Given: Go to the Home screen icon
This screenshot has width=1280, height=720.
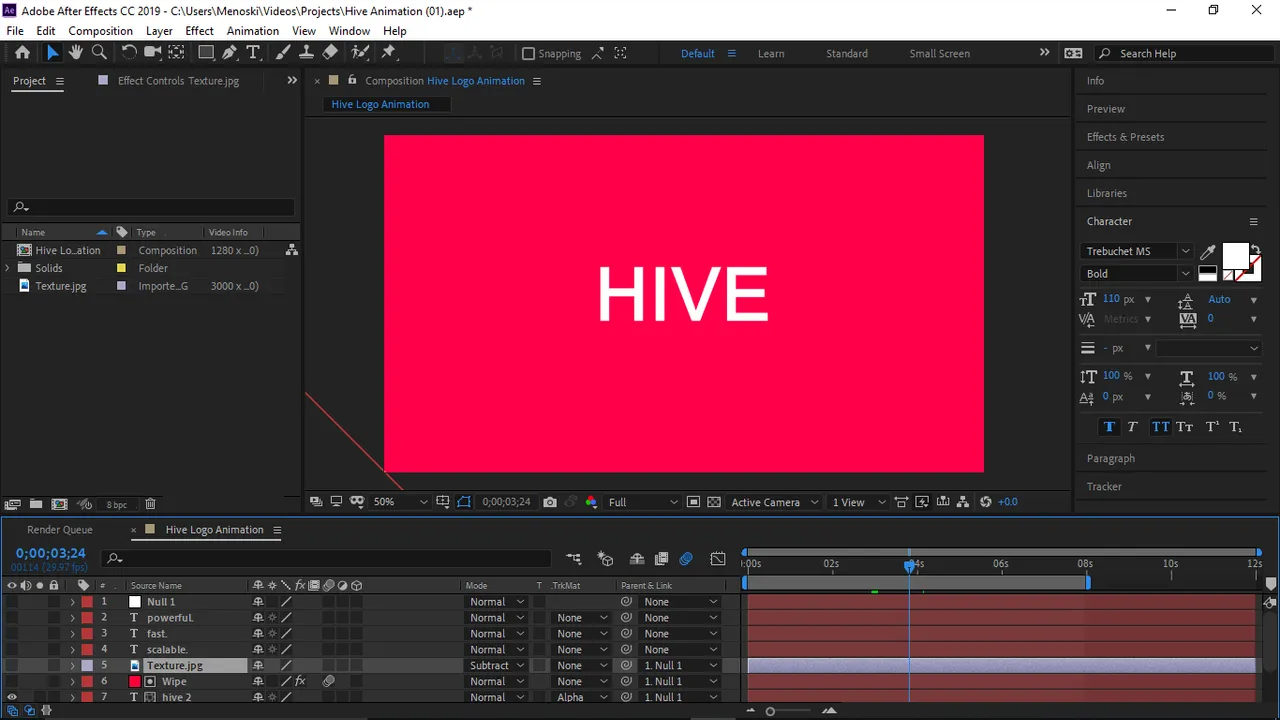Looking at the screenshot, I should 22,53.
